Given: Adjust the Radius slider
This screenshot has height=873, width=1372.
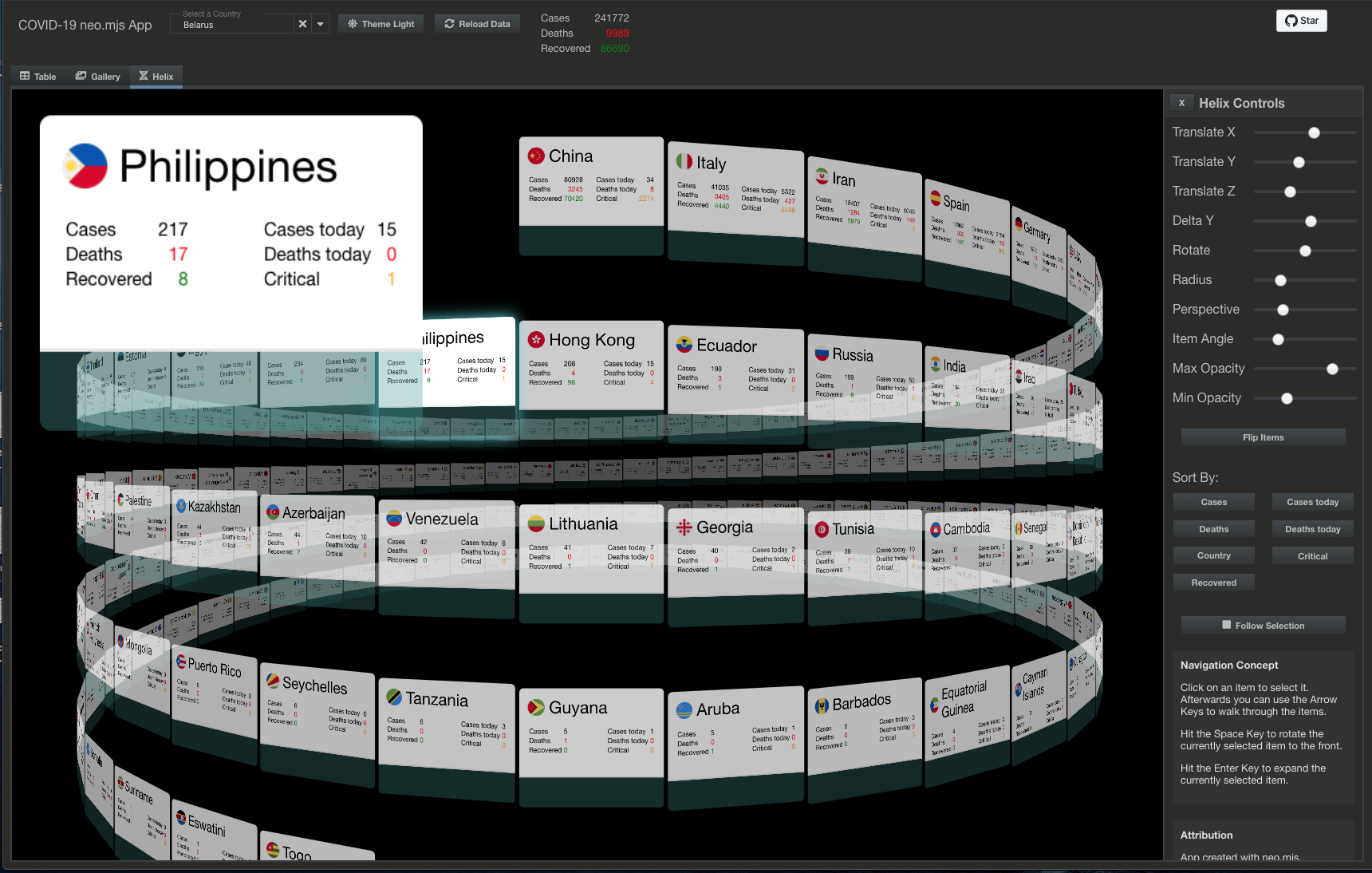Looking at the screenshot, I should pos(1305,280).
